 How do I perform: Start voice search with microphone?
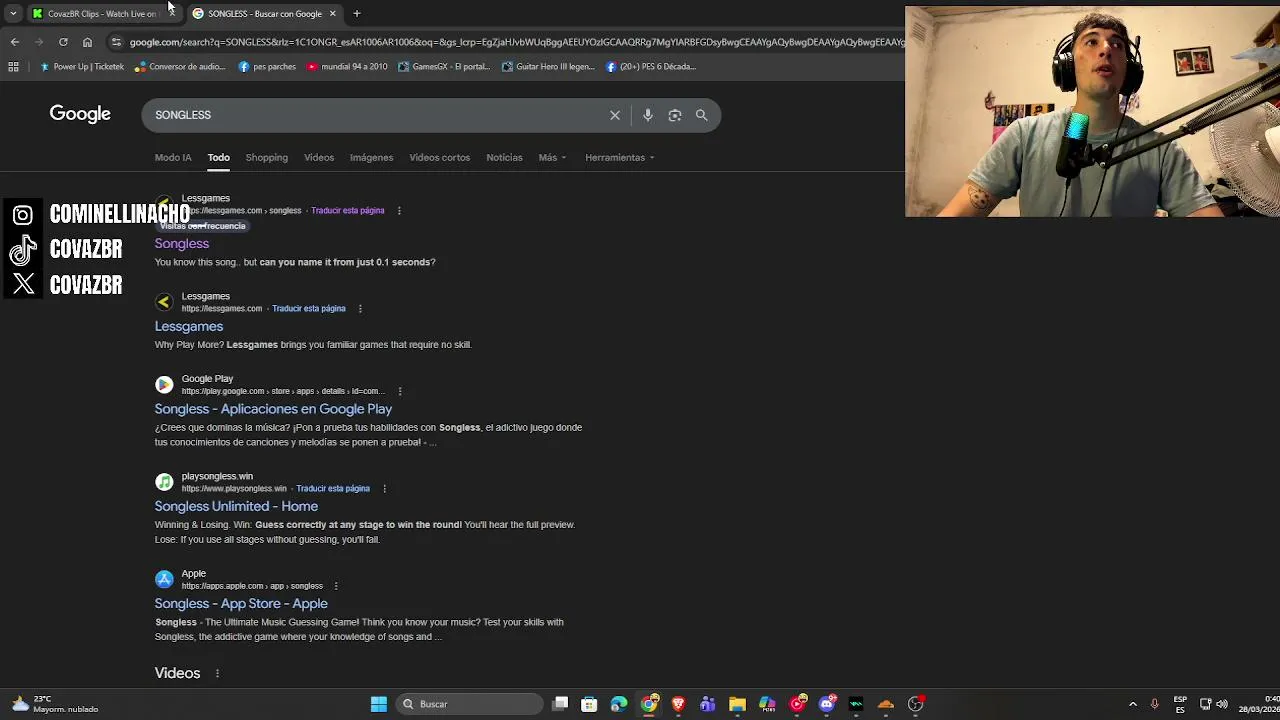click(x=648, y=115)
